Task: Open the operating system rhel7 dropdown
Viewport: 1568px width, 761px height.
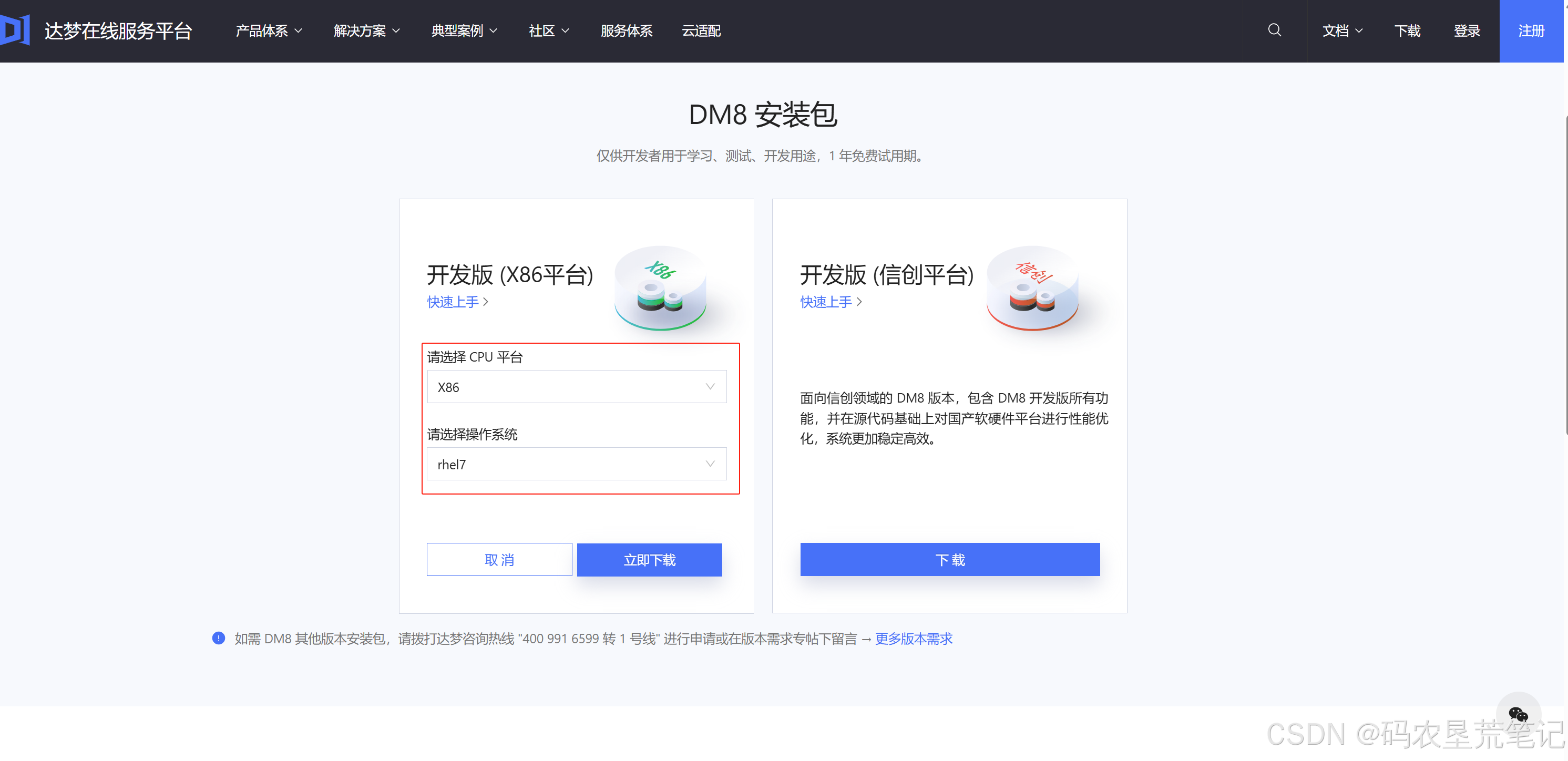Action: pyautogui.click(x=577, y=464)
